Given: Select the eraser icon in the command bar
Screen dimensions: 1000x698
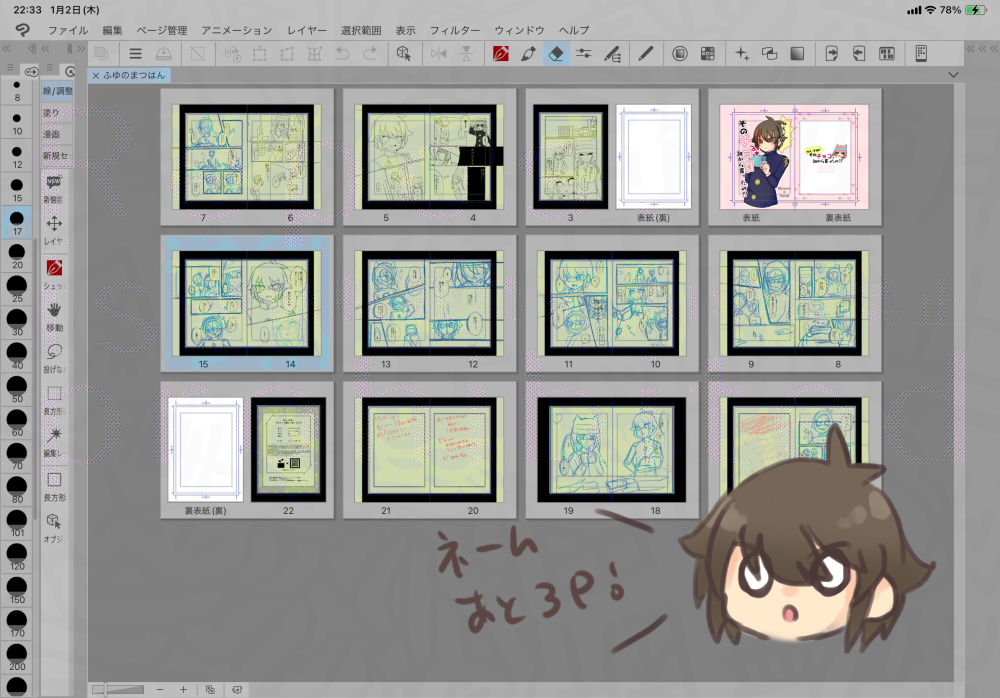Looking at the screenshot, I should coord(557,53).
